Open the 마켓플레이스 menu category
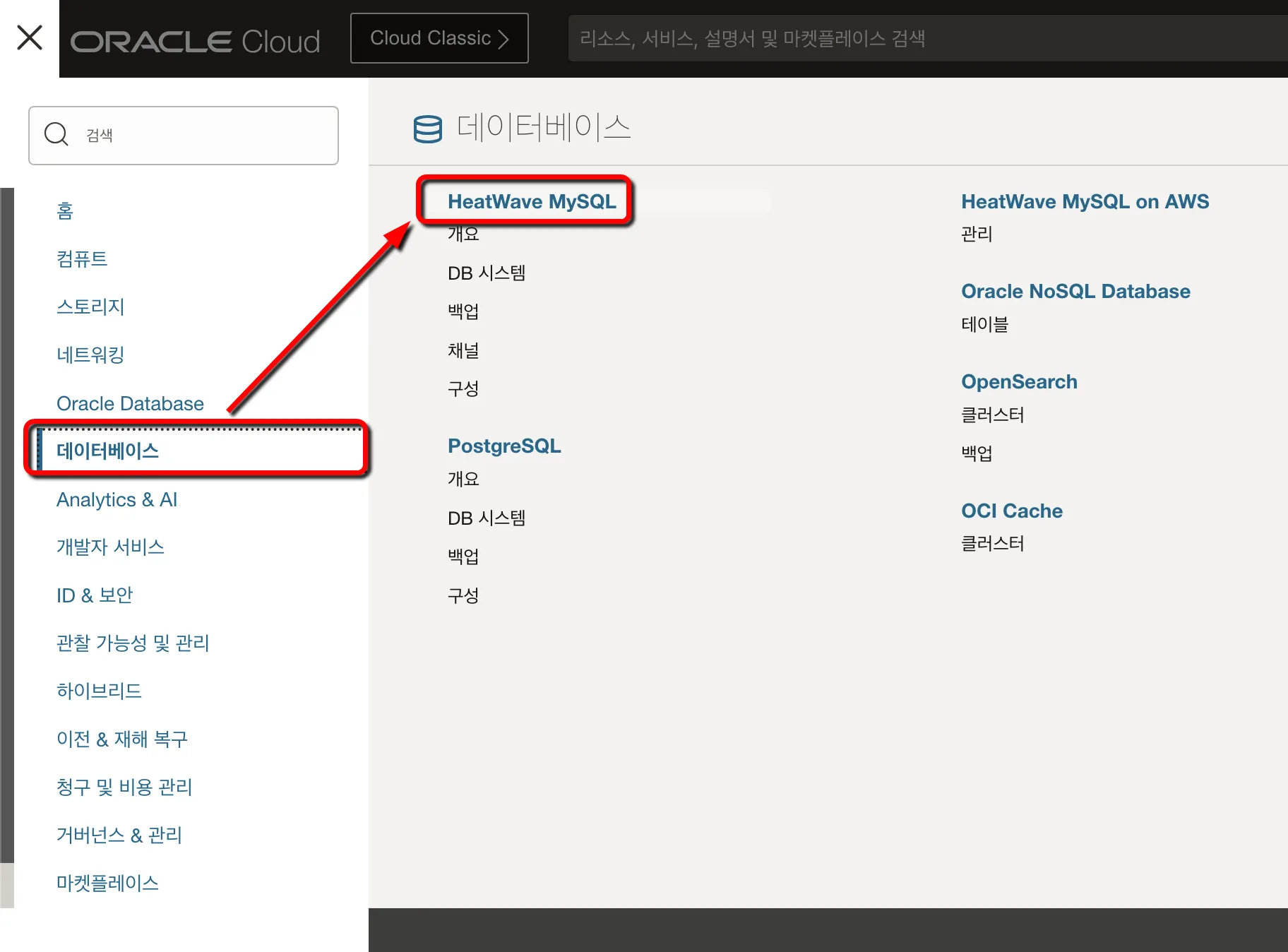 coord(107,883)
